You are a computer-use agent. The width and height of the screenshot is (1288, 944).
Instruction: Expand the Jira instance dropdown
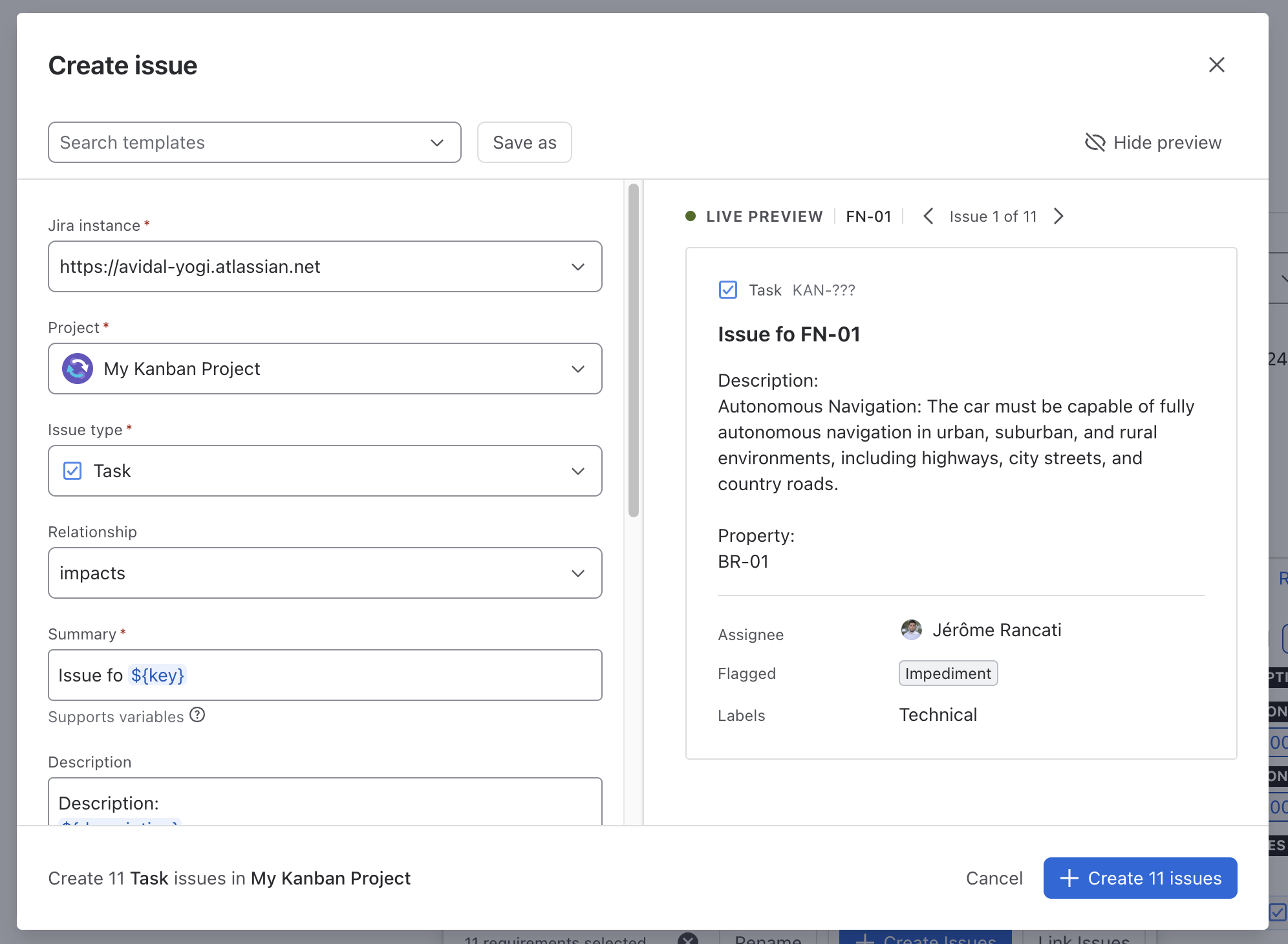coord(325,266)
